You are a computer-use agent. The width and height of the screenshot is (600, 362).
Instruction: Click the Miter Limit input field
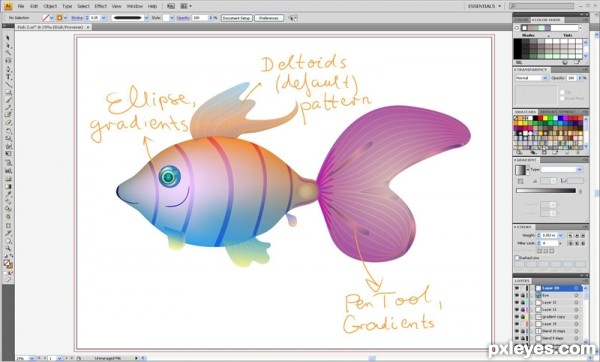pos(550,243)
